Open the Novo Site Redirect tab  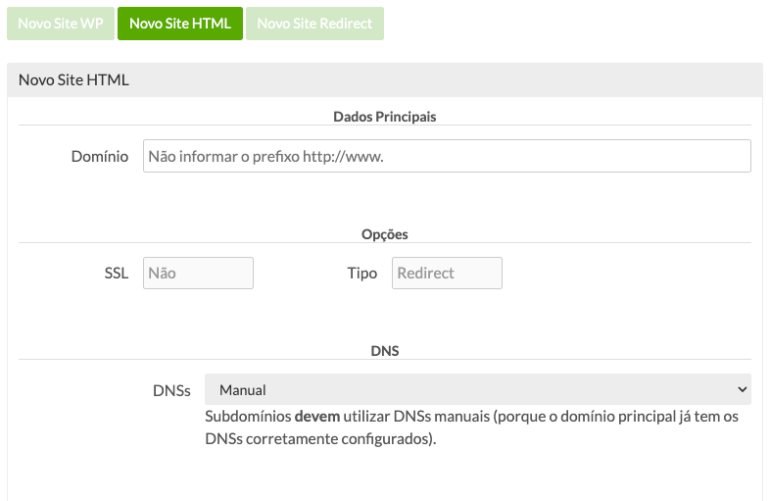click(x=315, y=24)
